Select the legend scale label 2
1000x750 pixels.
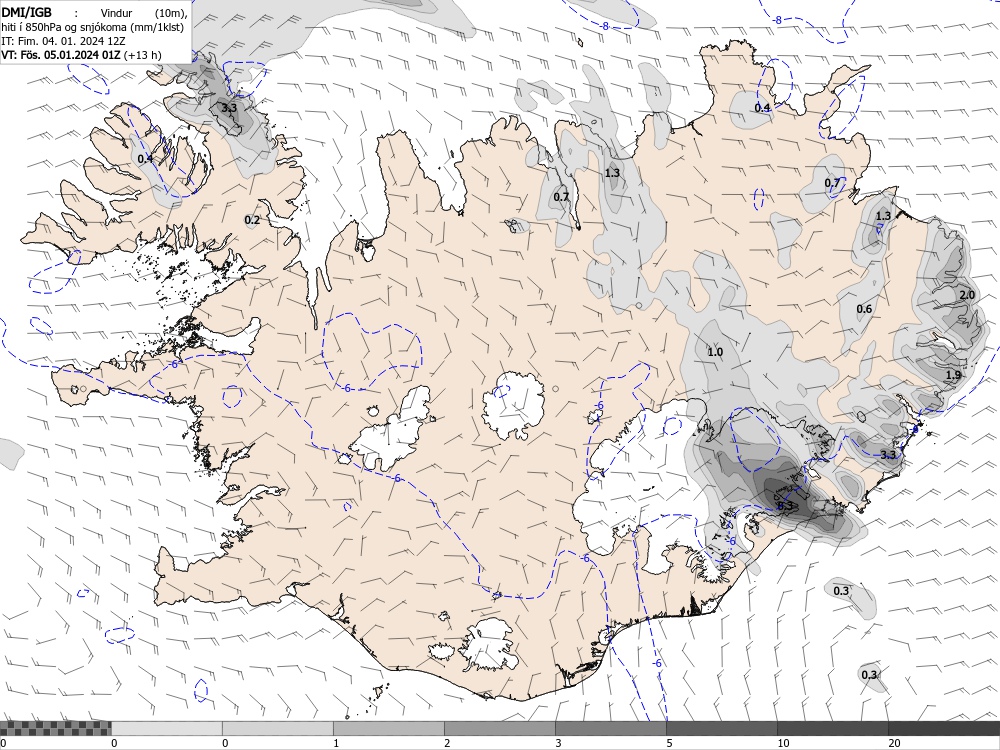coord(447,743)
